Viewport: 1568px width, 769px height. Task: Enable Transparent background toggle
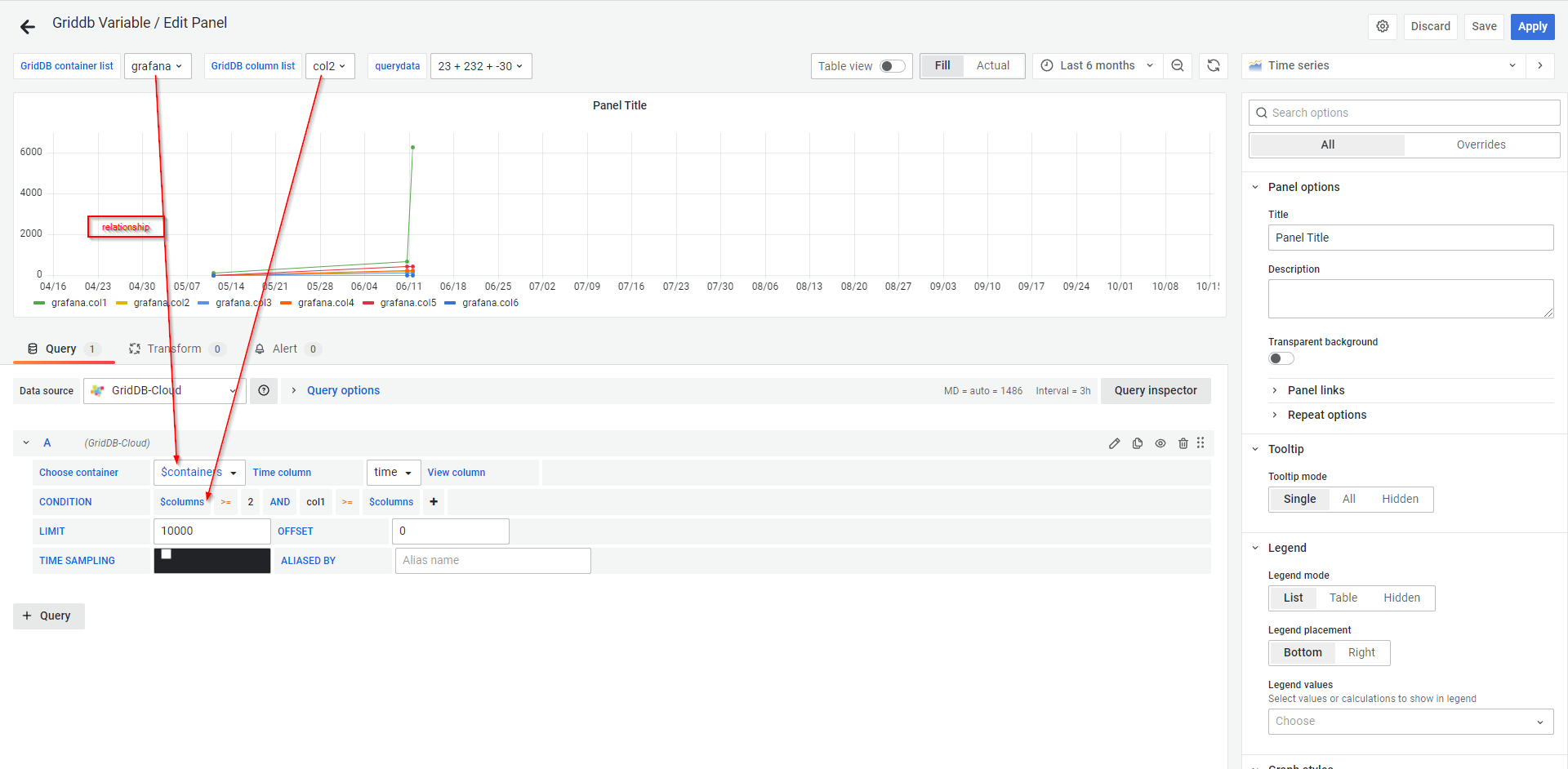point(1281,358)
